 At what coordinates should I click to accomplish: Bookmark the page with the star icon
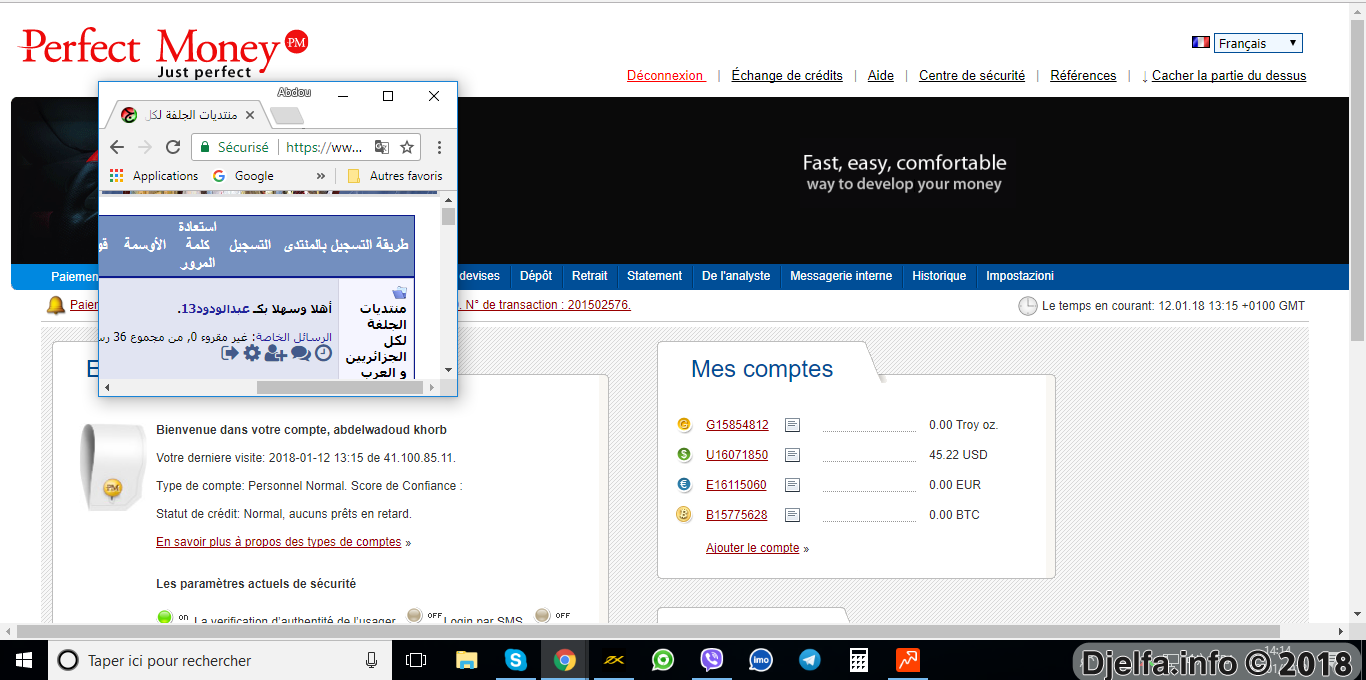[407, 147]
